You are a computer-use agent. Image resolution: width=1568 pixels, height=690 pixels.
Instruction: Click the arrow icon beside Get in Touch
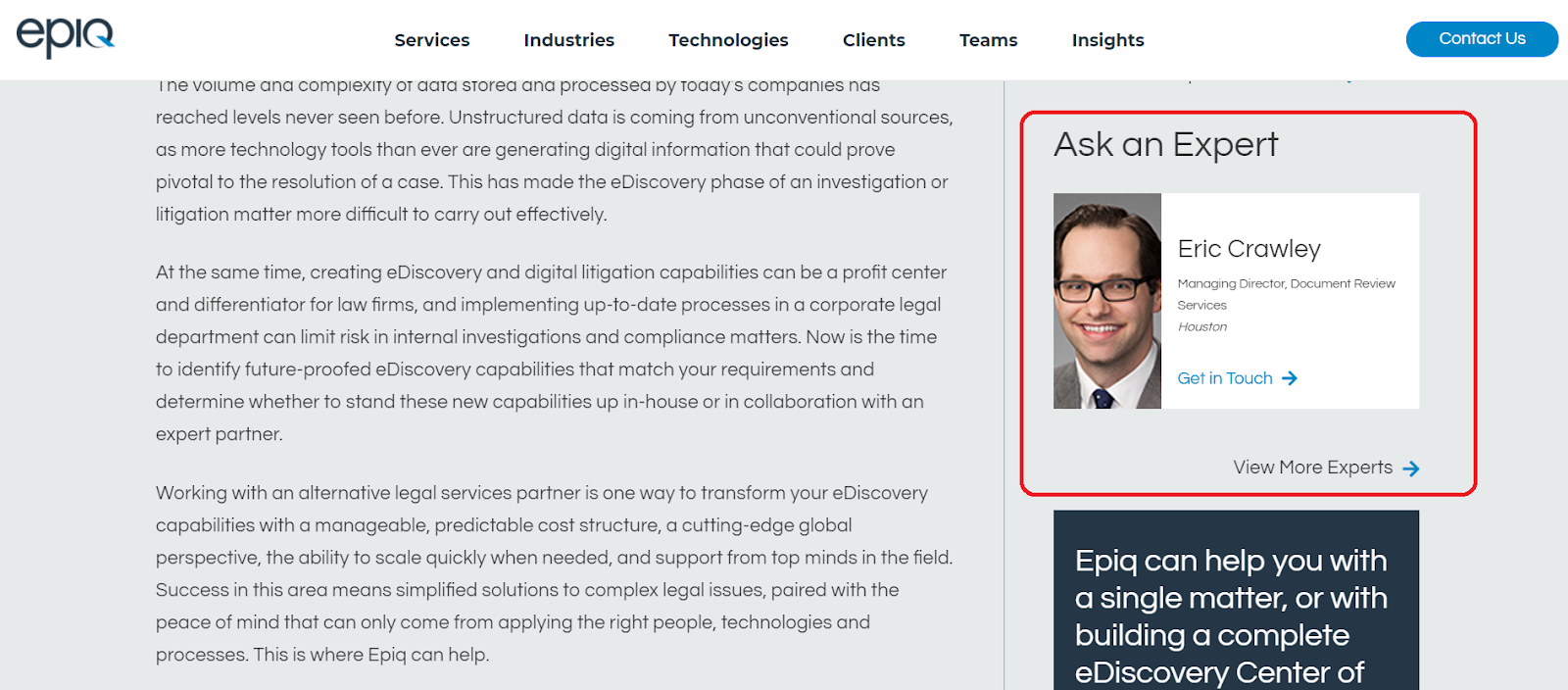pyautogui.click(x=1290, y=378)
